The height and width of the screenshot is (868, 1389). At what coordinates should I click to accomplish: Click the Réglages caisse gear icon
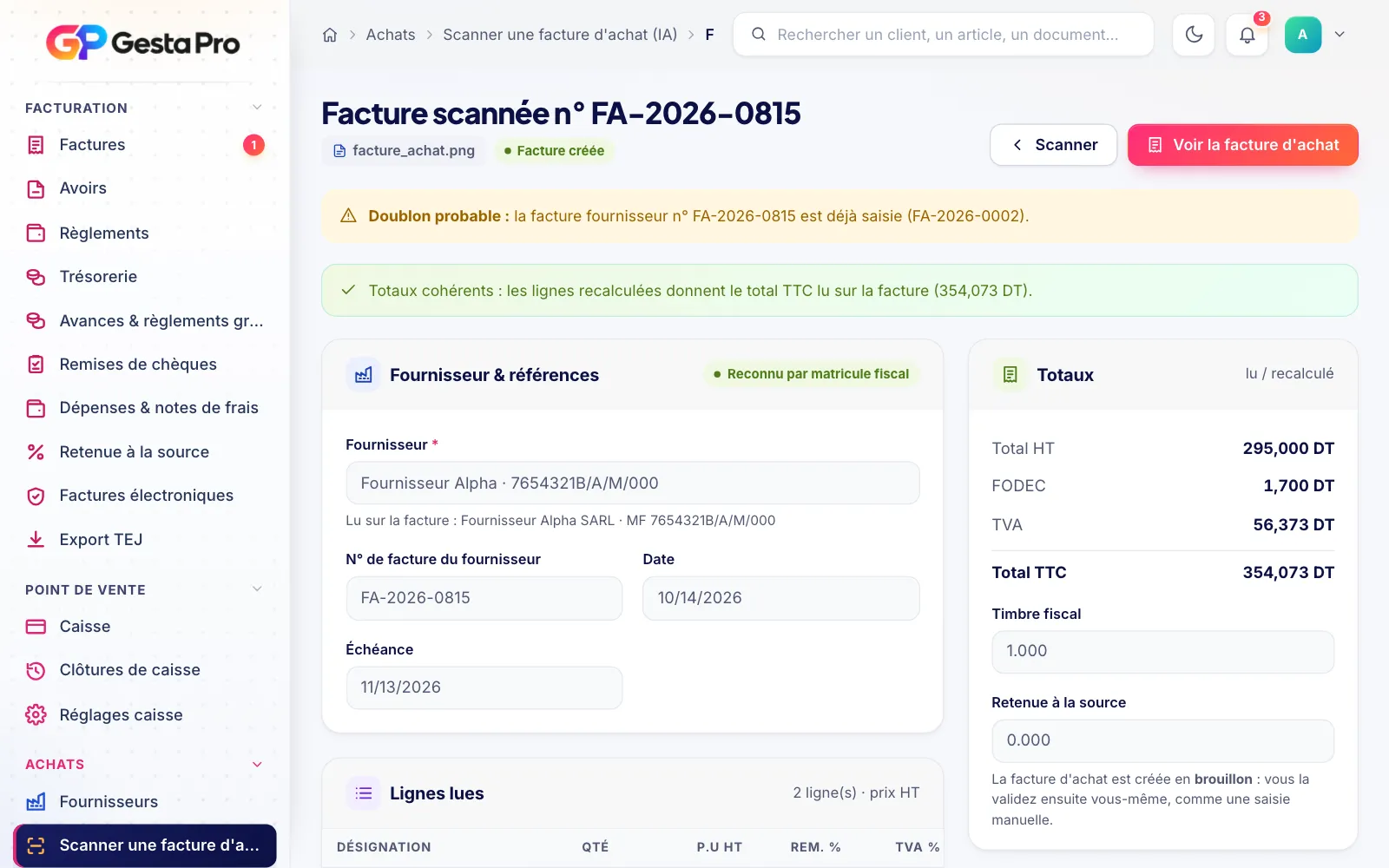36,714
